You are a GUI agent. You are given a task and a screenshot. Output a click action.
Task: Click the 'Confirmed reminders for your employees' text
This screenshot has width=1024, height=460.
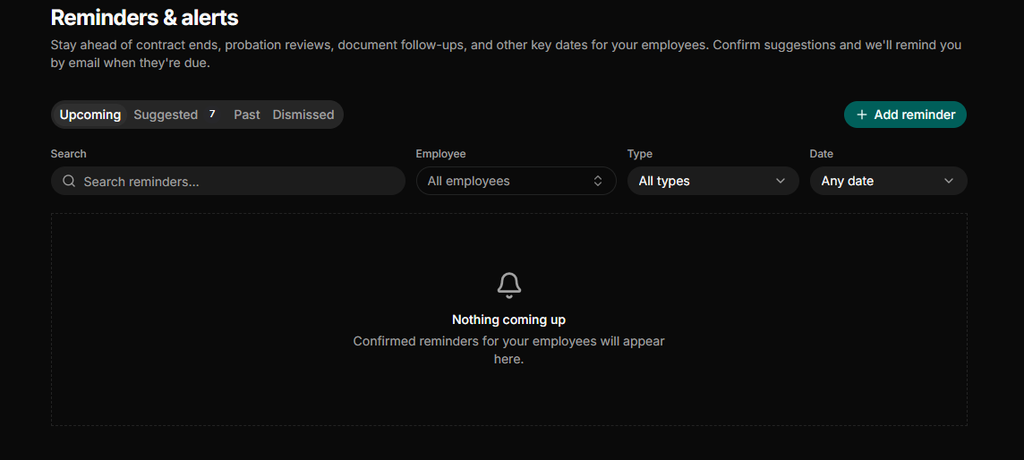pos(509,350)
